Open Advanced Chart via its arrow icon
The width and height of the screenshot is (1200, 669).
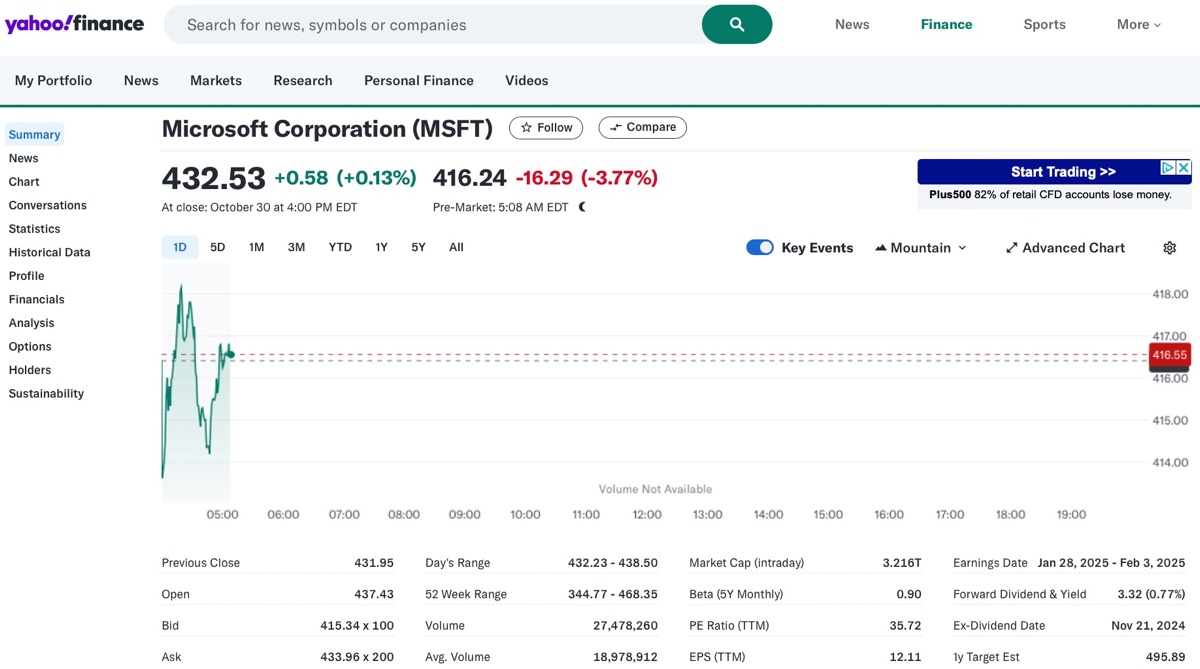(1012, 247)
